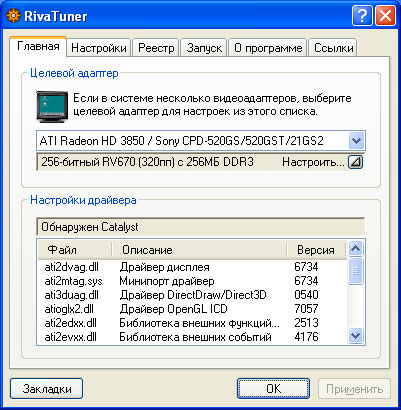Select the ati2edxx.dll row
Image resolution: width=401 pixels, height=410 pixels.
pyautogui.click(x=192, y=323)
